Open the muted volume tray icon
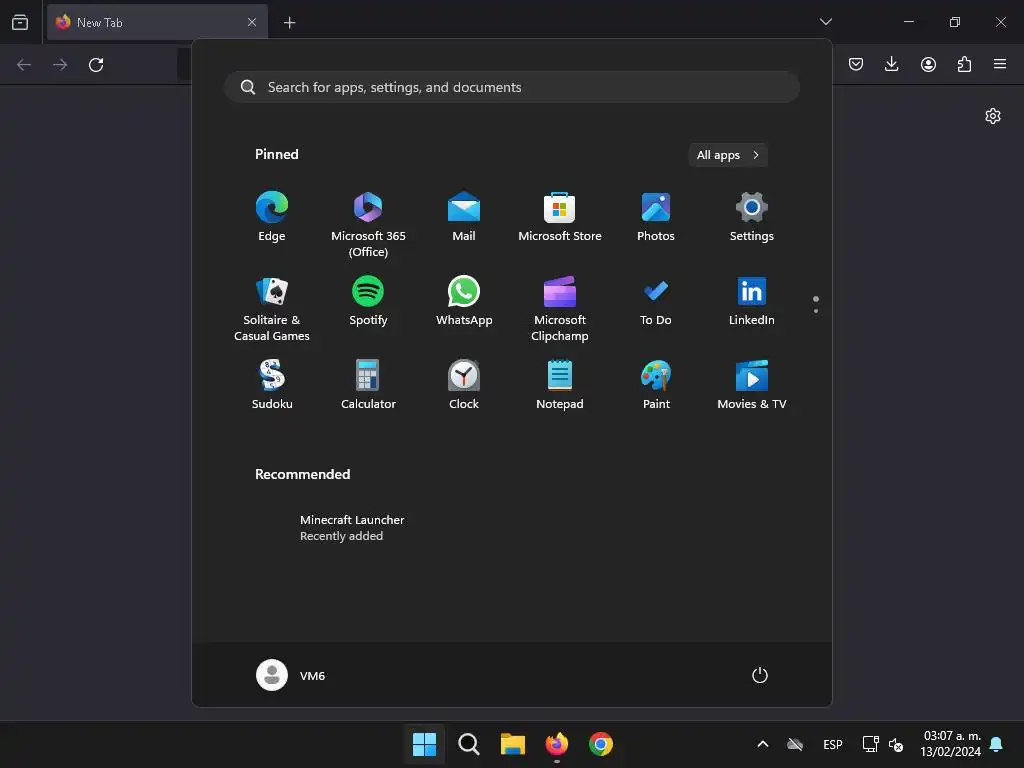 pos(896,744)
